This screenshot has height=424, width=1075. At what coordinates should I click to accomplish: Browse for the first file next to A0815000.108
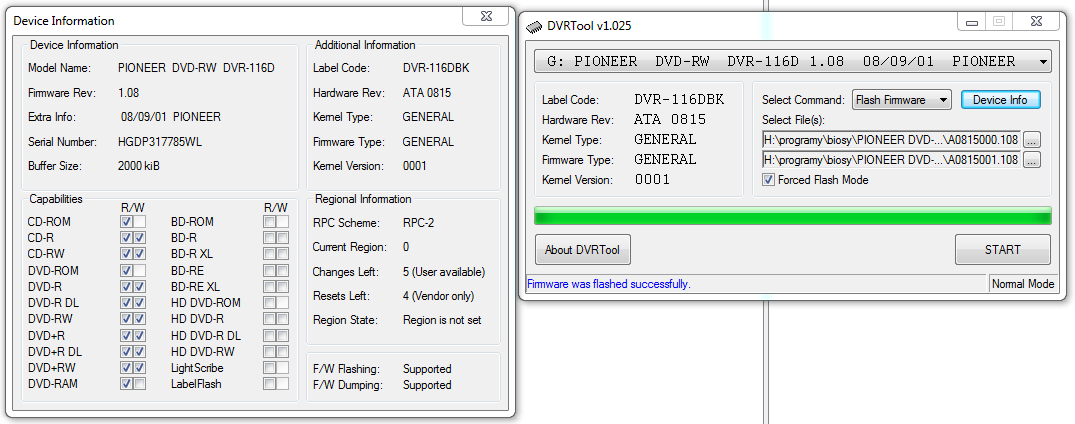(1032, 139)
